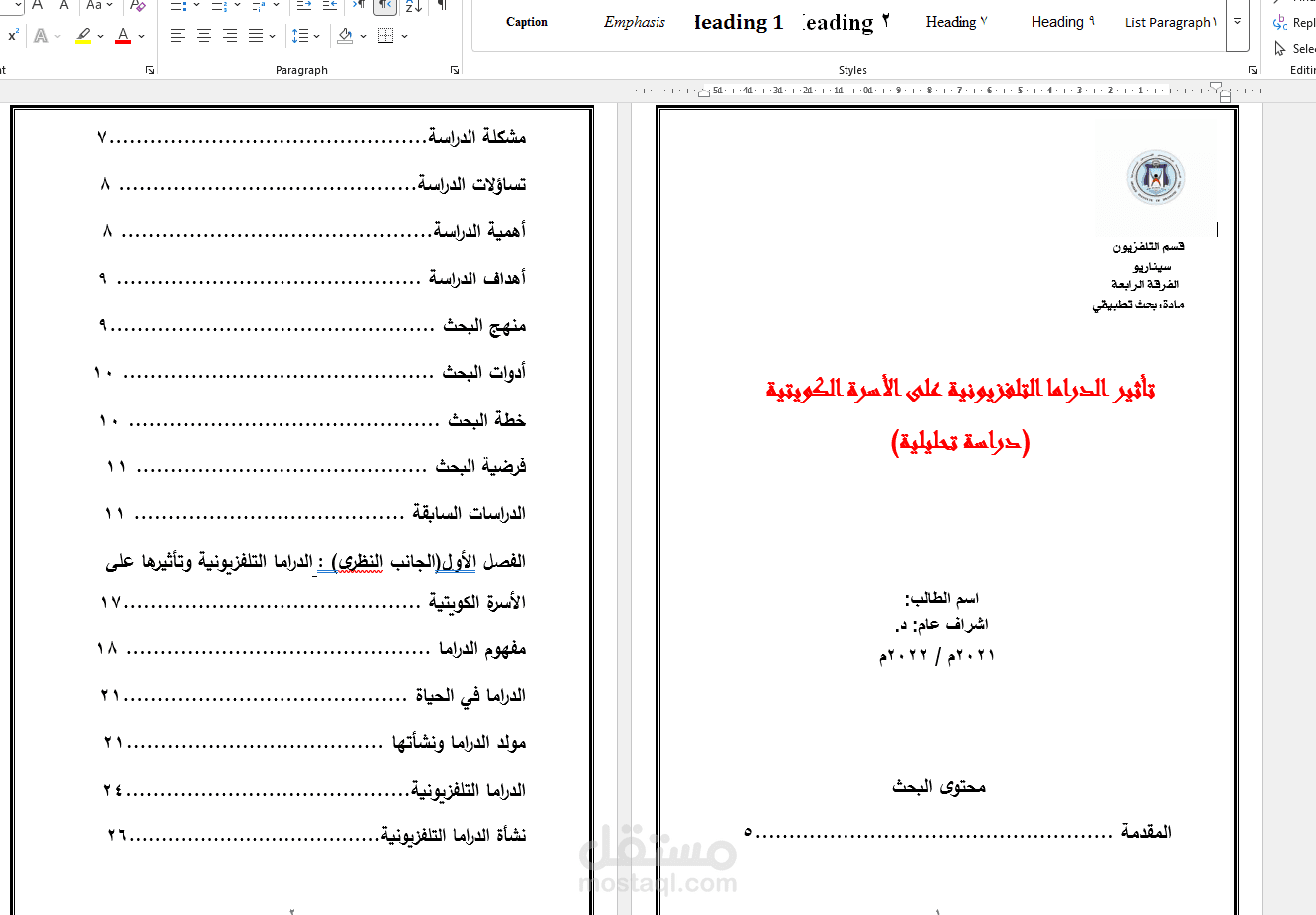Sort the selected text
The width and height of the screenshot is (1316, 915).
tap(414, 6)
